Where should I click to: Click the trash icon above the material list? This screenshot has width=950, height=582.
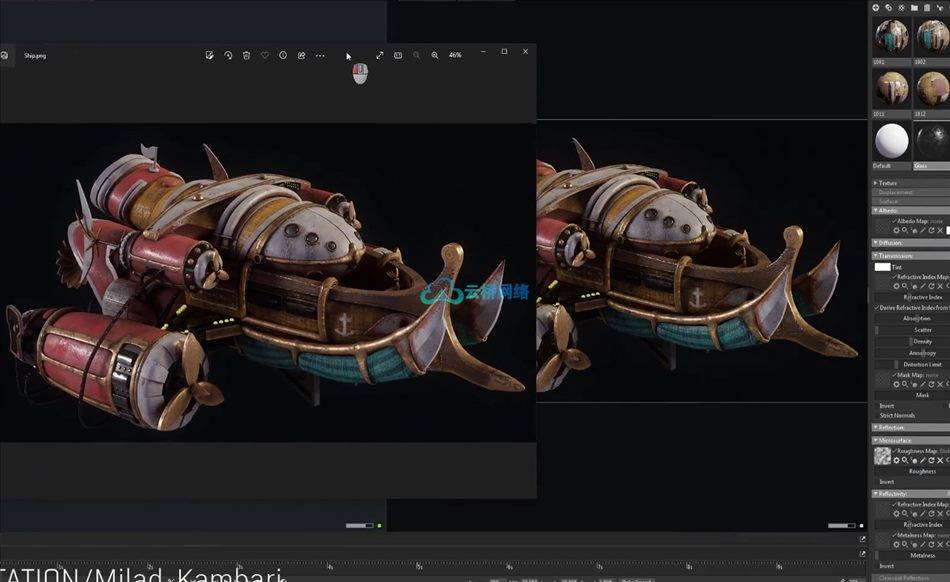(927, 8)
